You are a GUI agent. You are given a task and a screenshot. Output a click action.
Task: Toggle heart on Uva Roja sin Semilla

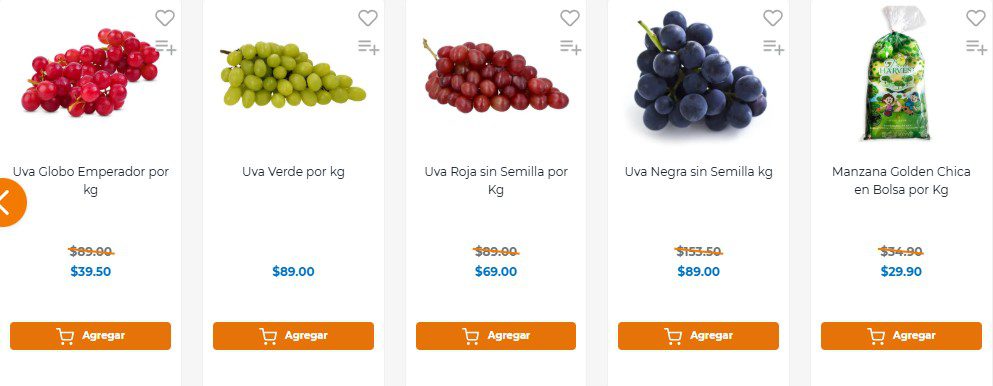pyautogui.click(x=570, y=18)
